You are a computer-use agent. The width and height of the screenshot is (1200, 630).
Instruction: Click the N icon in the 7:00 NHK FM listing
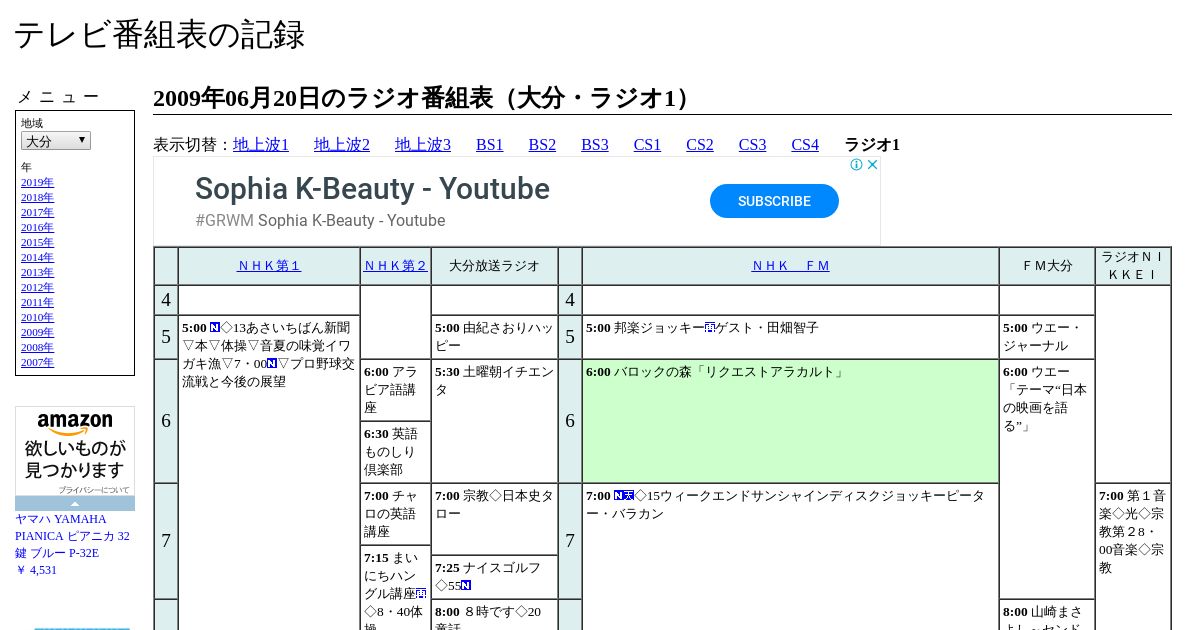point(619,496)
